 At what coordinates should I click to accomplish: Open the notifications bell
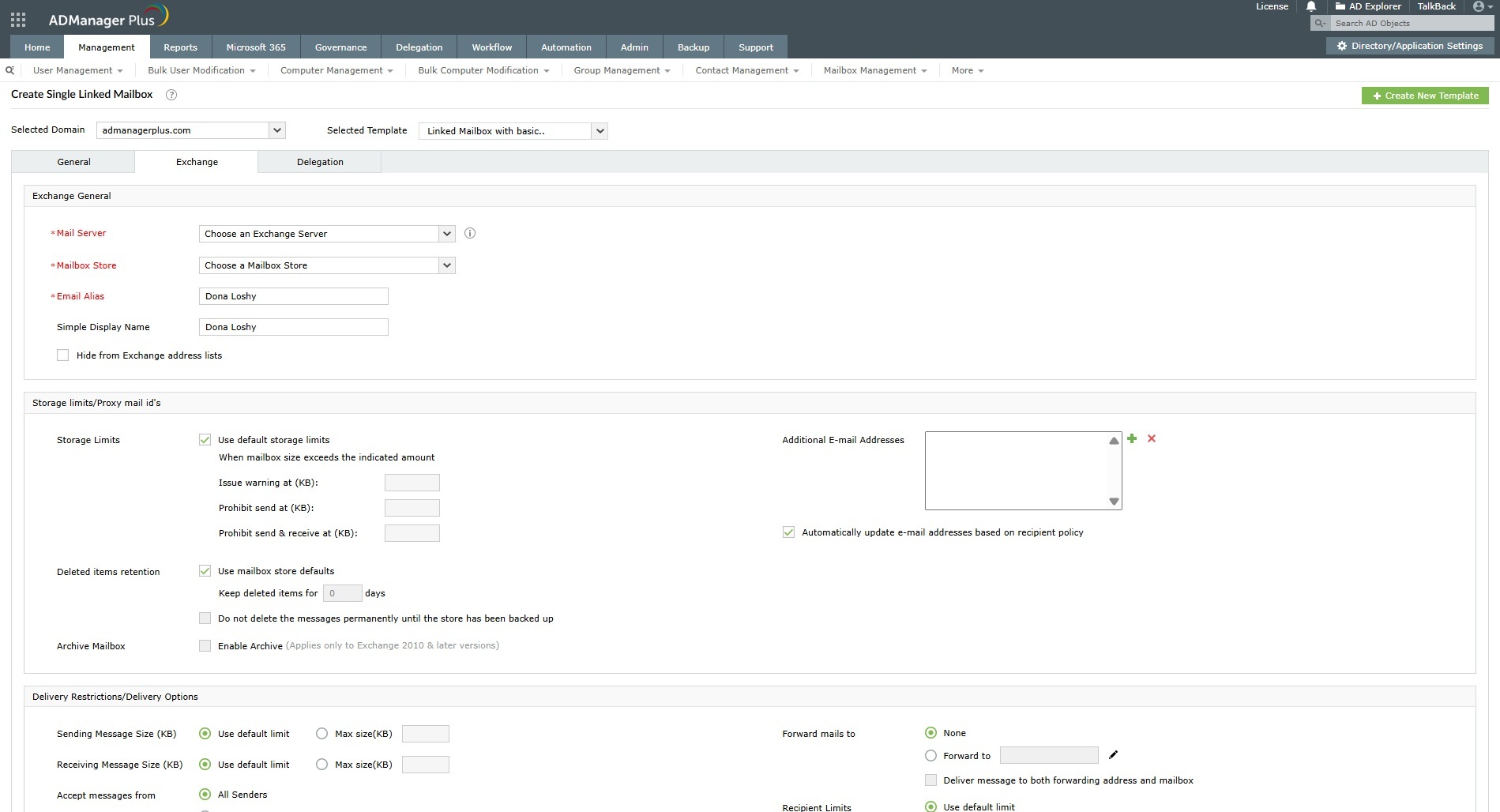pyautogui.click(x=1311, y=6)
